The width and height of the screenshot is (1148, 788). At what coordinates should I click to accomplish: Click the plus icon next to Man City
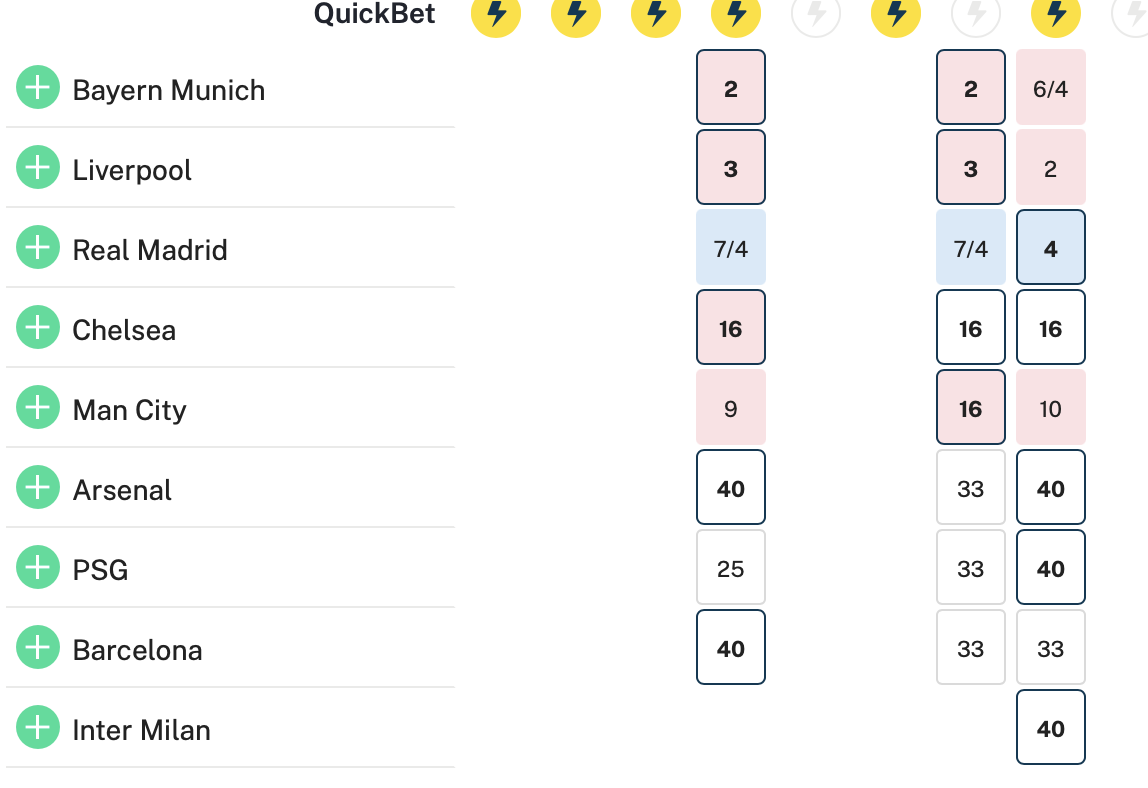pyautogui.click(x=38, y=406)
